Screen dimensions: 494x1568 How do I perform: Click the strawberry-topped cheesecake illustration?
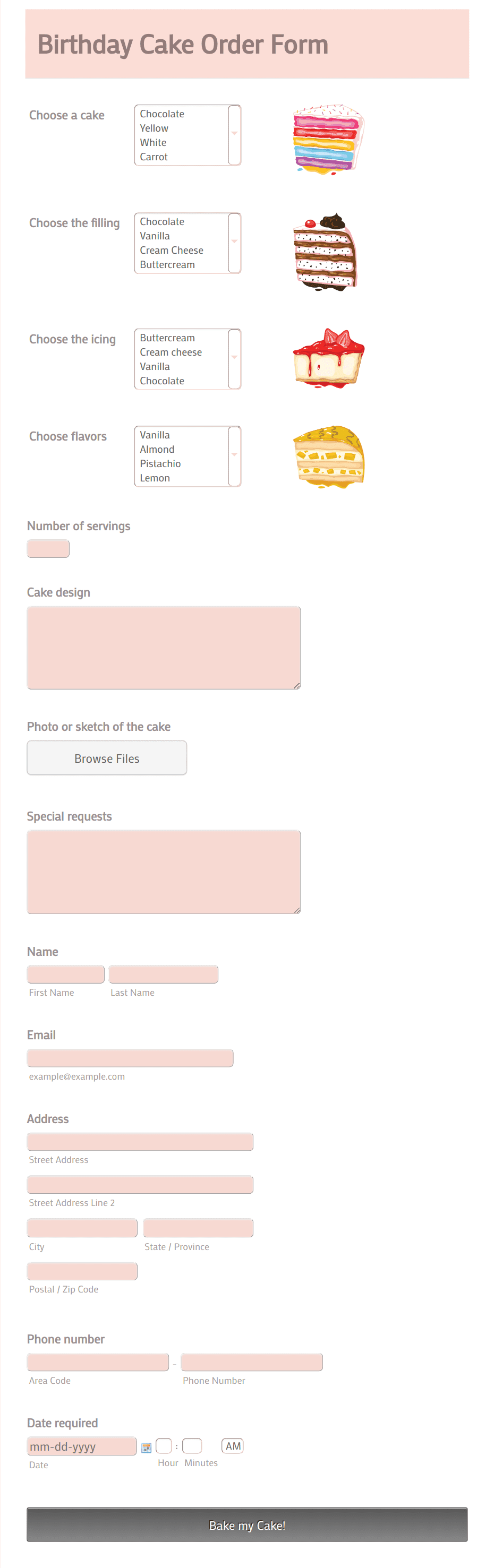329,359
